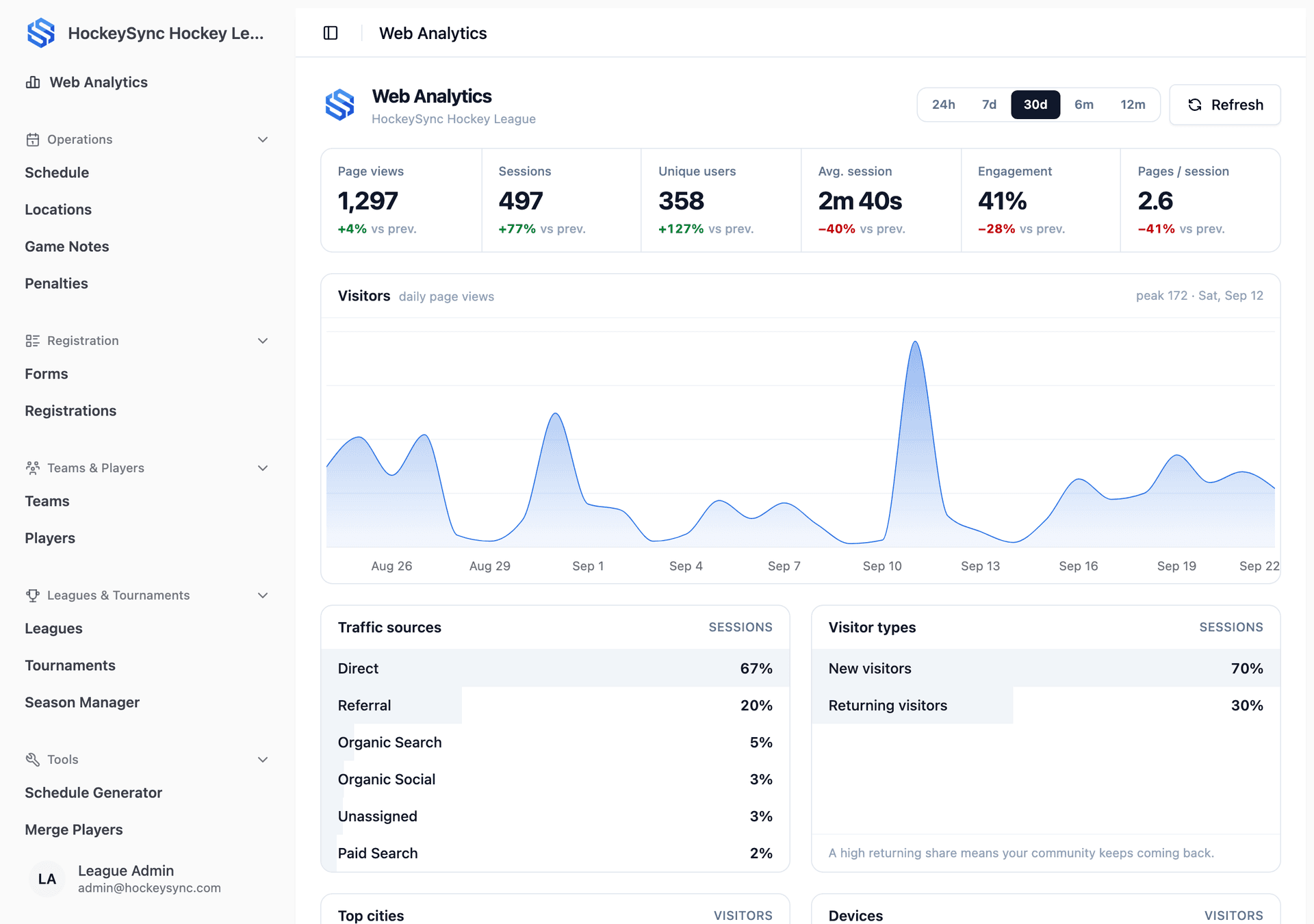Click the Leagues & Tournaments trophy icon
Image resolution: width=1314 pixels, height=924 pixels.
point(33,595)
